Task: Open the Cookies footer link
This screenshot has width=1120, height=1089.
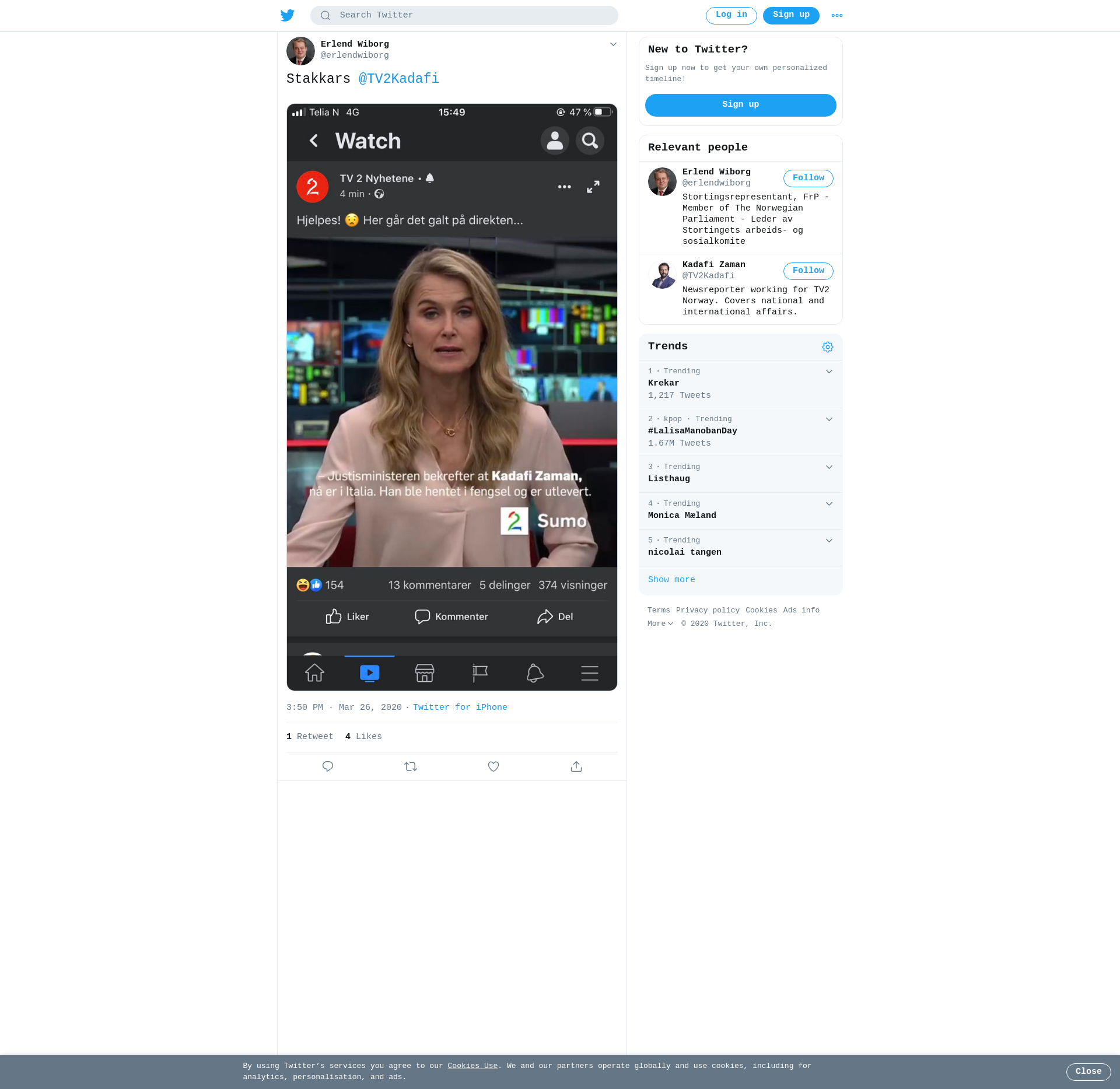Action: 761,611
